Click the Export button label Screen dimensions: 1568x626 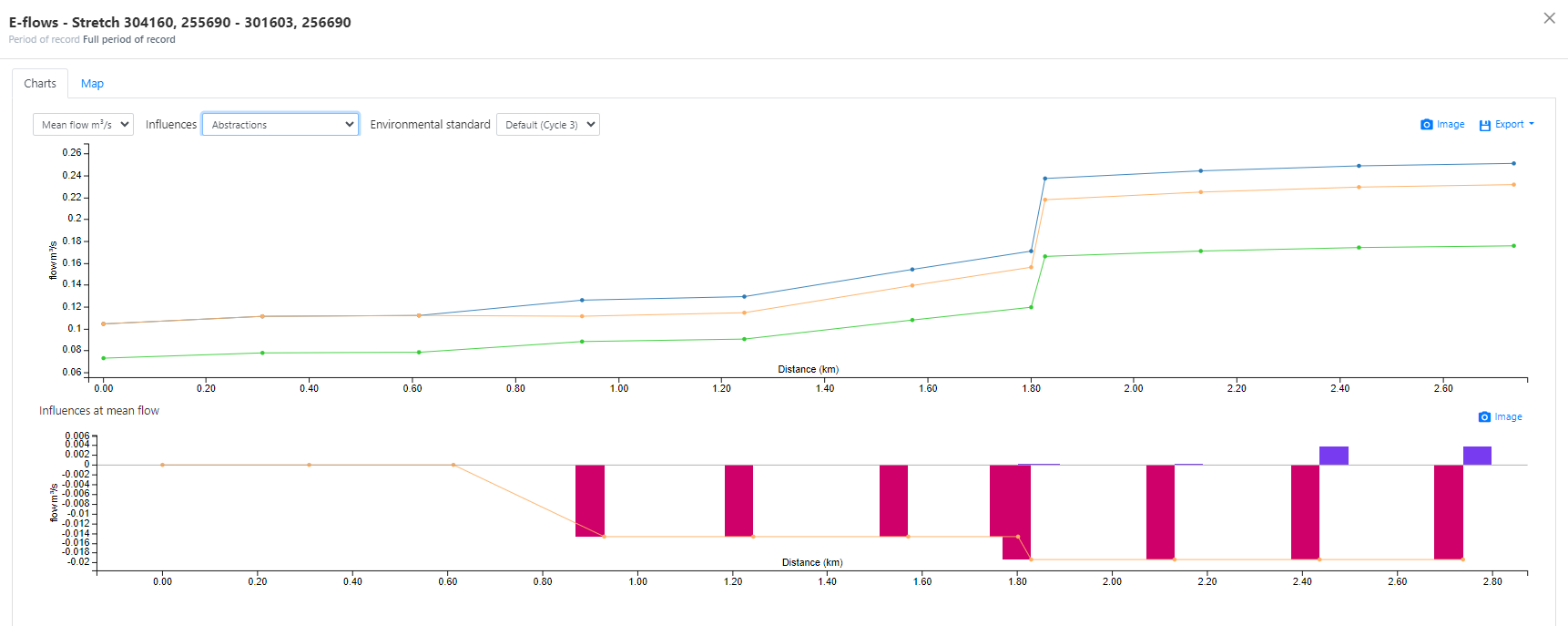tap(1509, 125)
